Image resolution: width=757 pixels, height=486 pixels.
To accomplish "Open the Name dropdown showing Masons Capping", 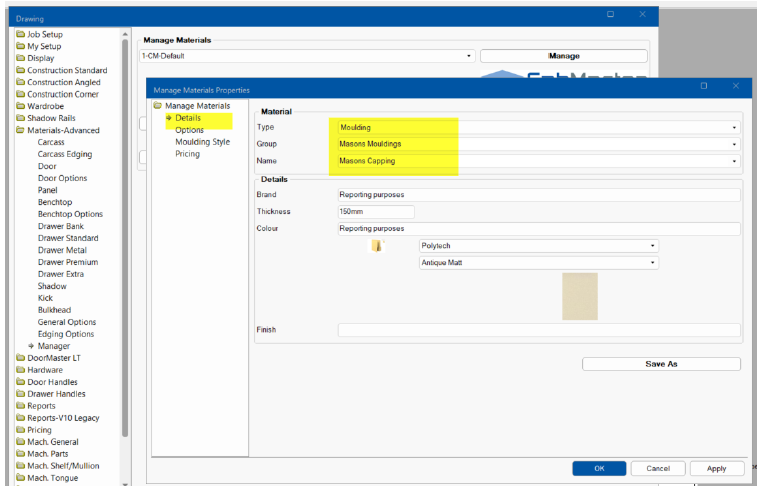I will (x=539, y=161).
